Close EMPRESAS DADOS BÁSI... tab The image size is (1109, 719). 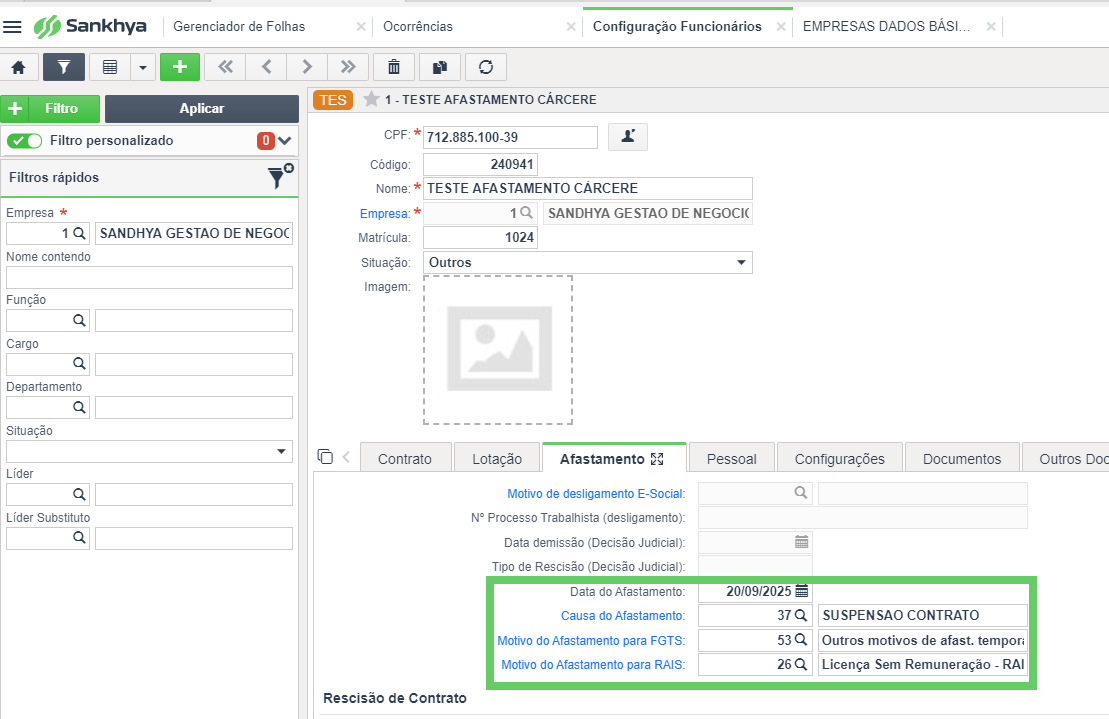(991, 27)
